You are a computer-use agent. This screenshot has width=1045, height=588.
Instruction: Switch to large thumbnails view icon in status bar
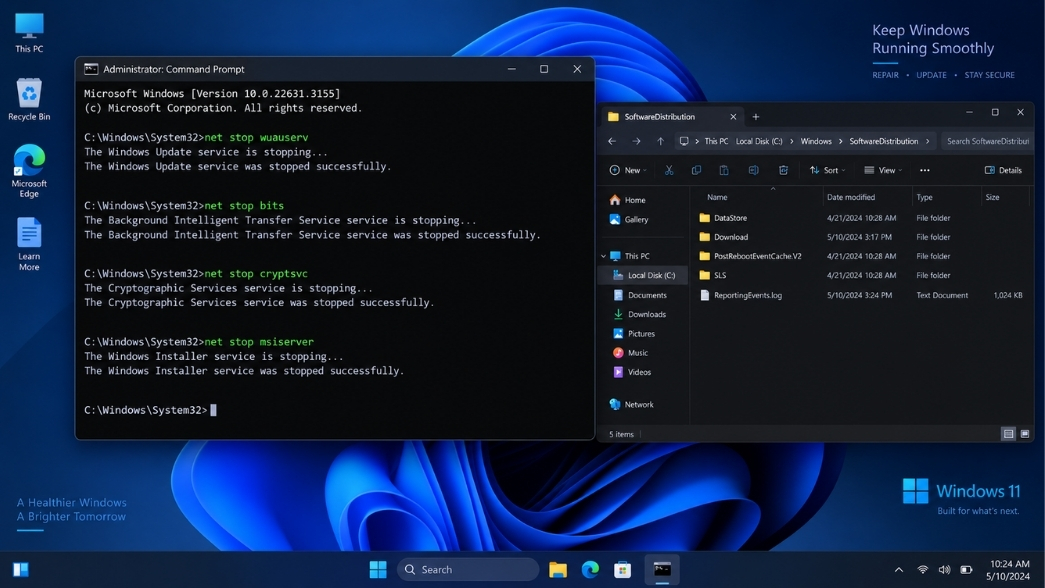1025,434
